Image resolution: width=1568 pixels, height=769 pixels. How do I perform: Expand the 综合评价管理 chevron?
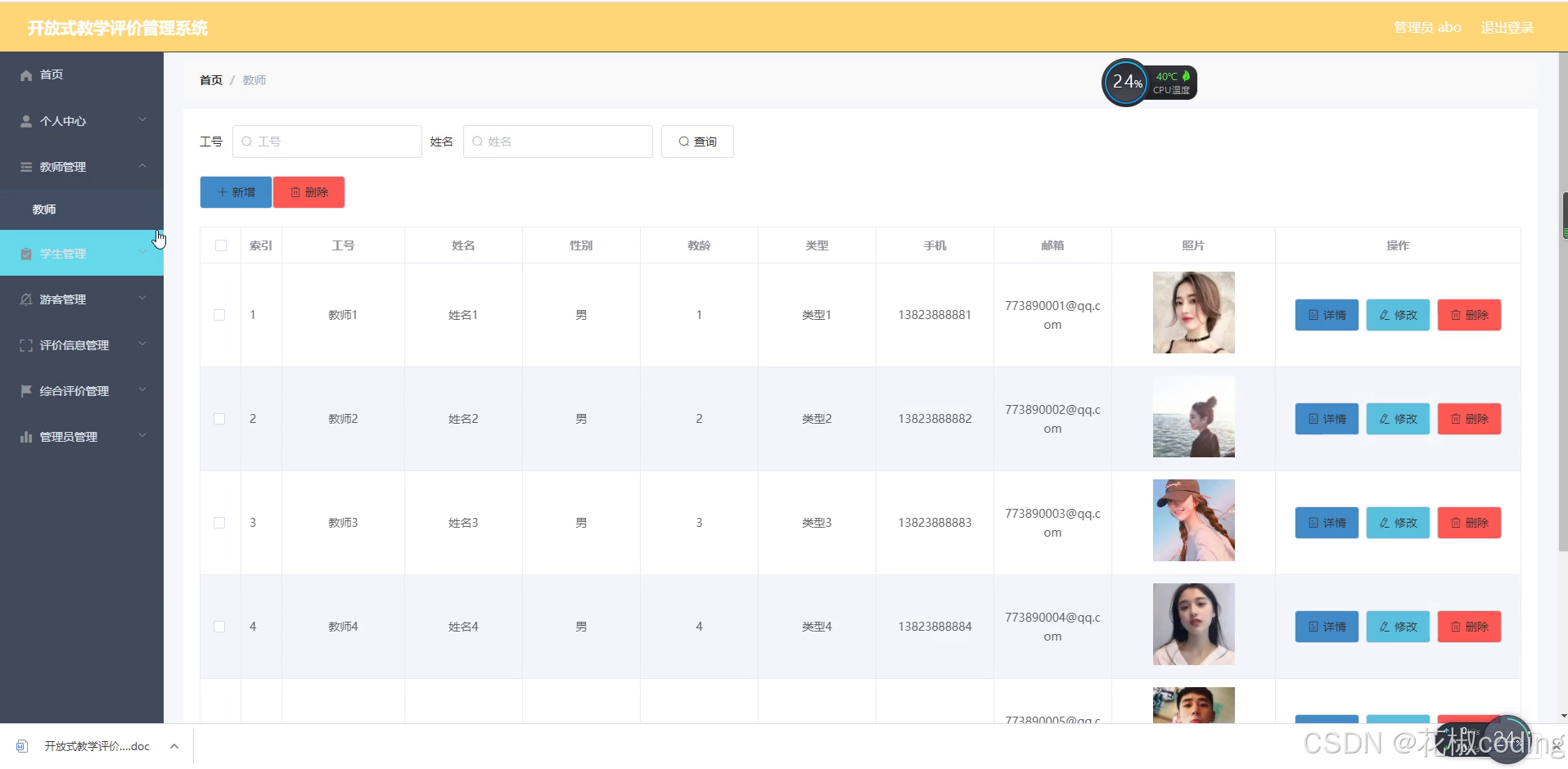tap(142, 390)
